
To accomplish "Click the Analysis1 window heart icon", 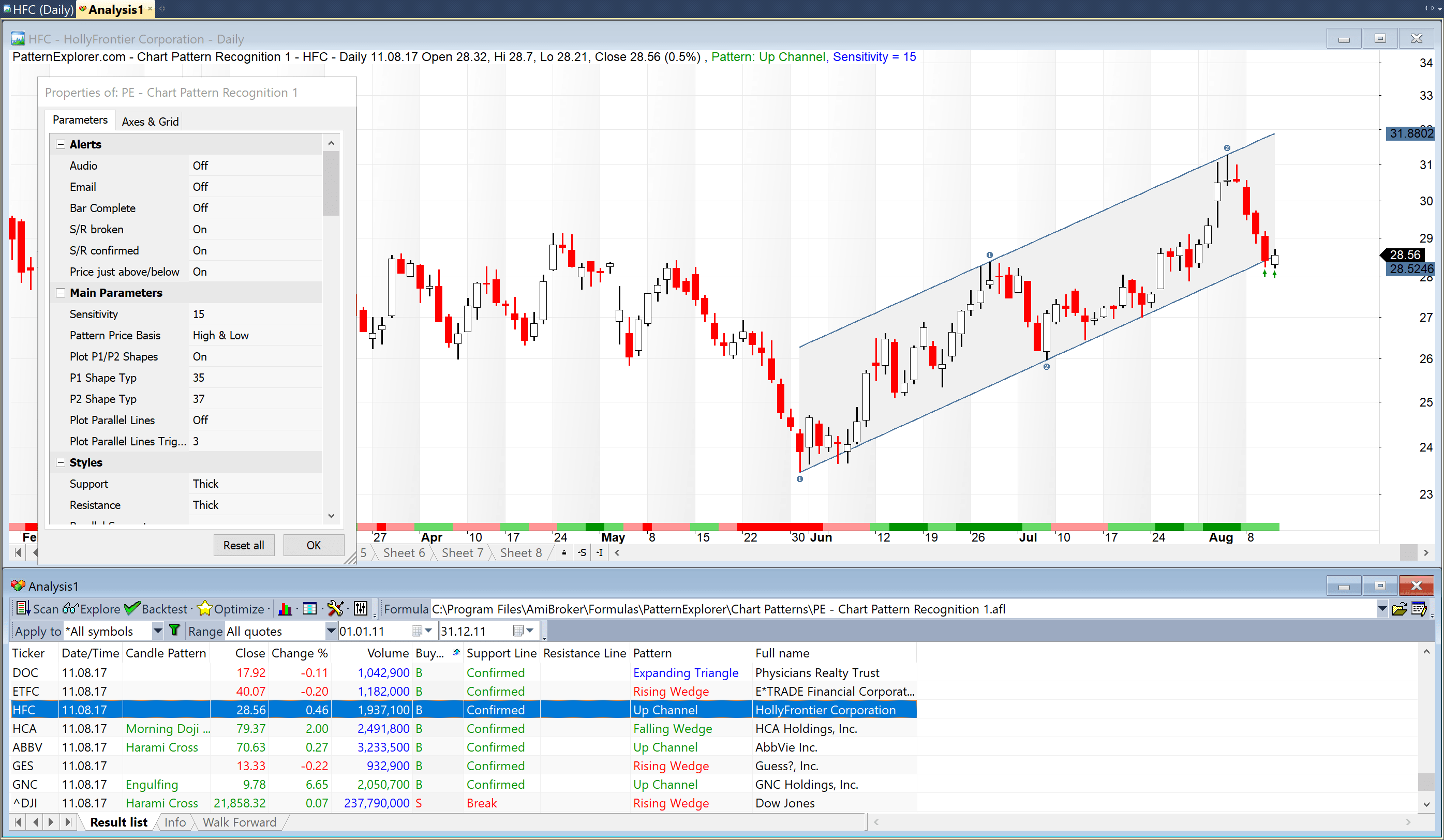I will 18,586.
